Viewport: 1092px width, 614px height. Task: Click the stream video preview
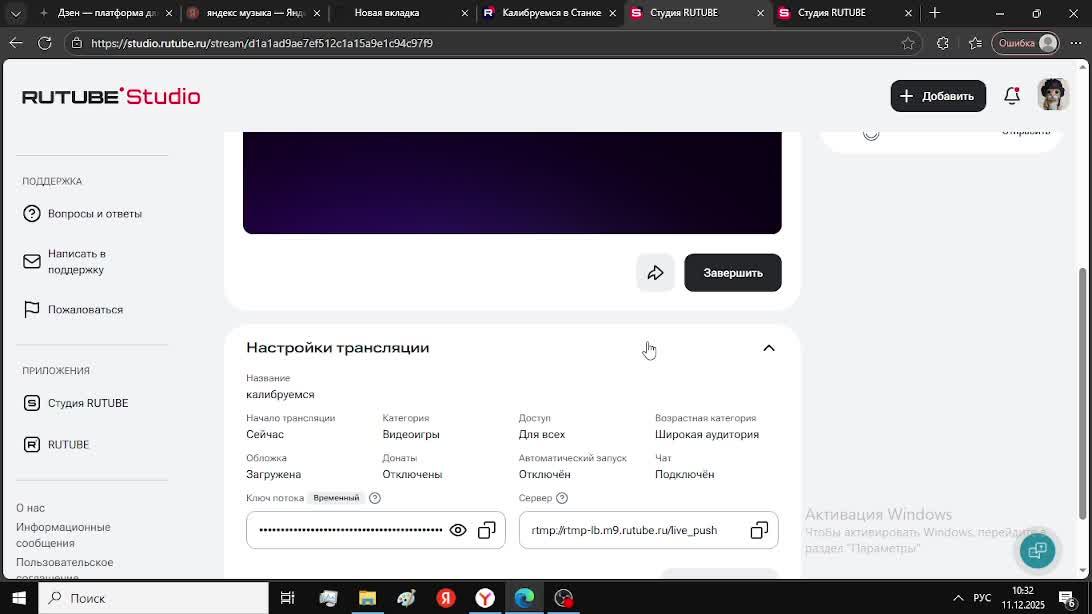pyautogui.click(x=512, y=182)
